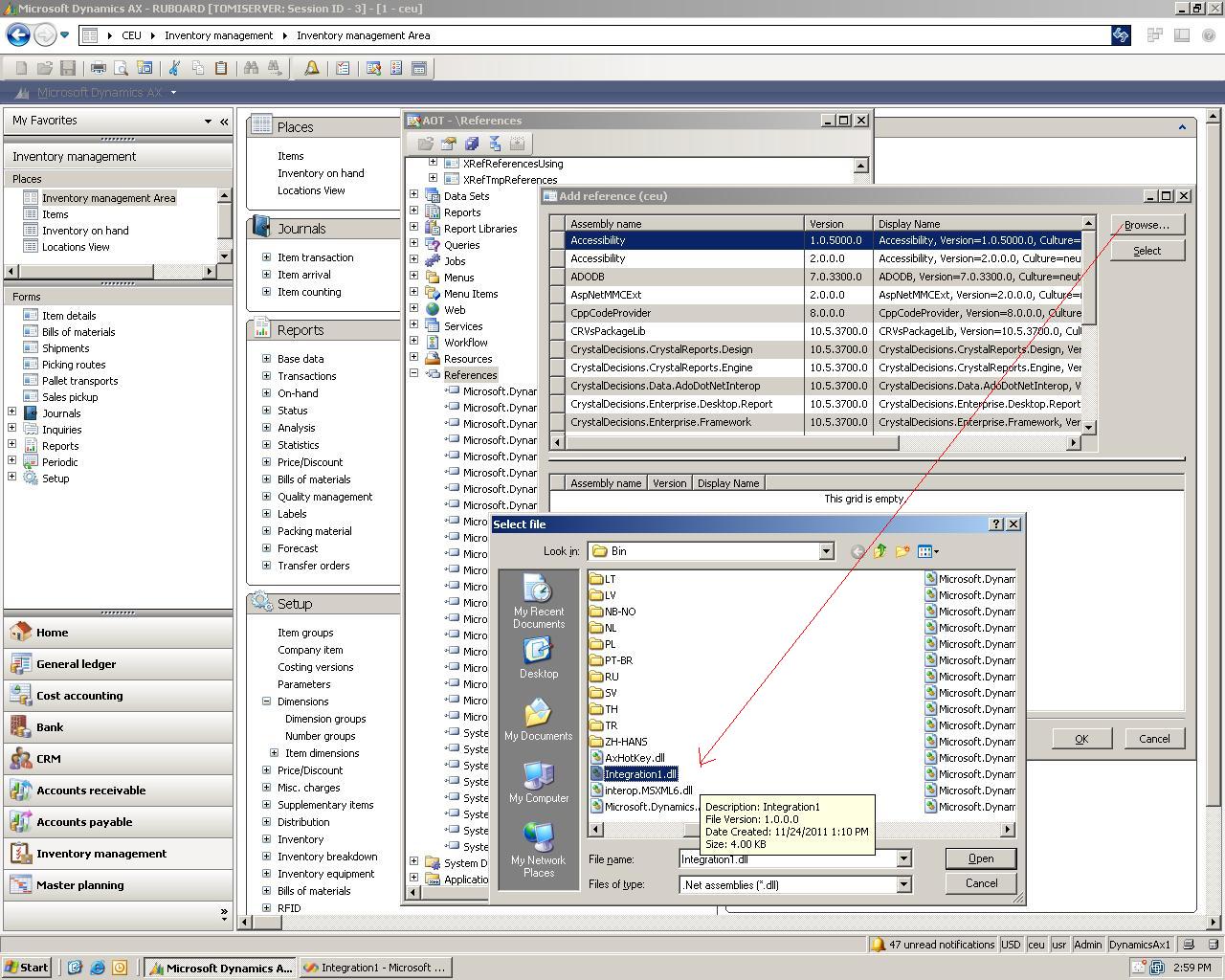Expand the Base data reports group
This screenshot has height=980, width=1225.
tap(267, 359)
